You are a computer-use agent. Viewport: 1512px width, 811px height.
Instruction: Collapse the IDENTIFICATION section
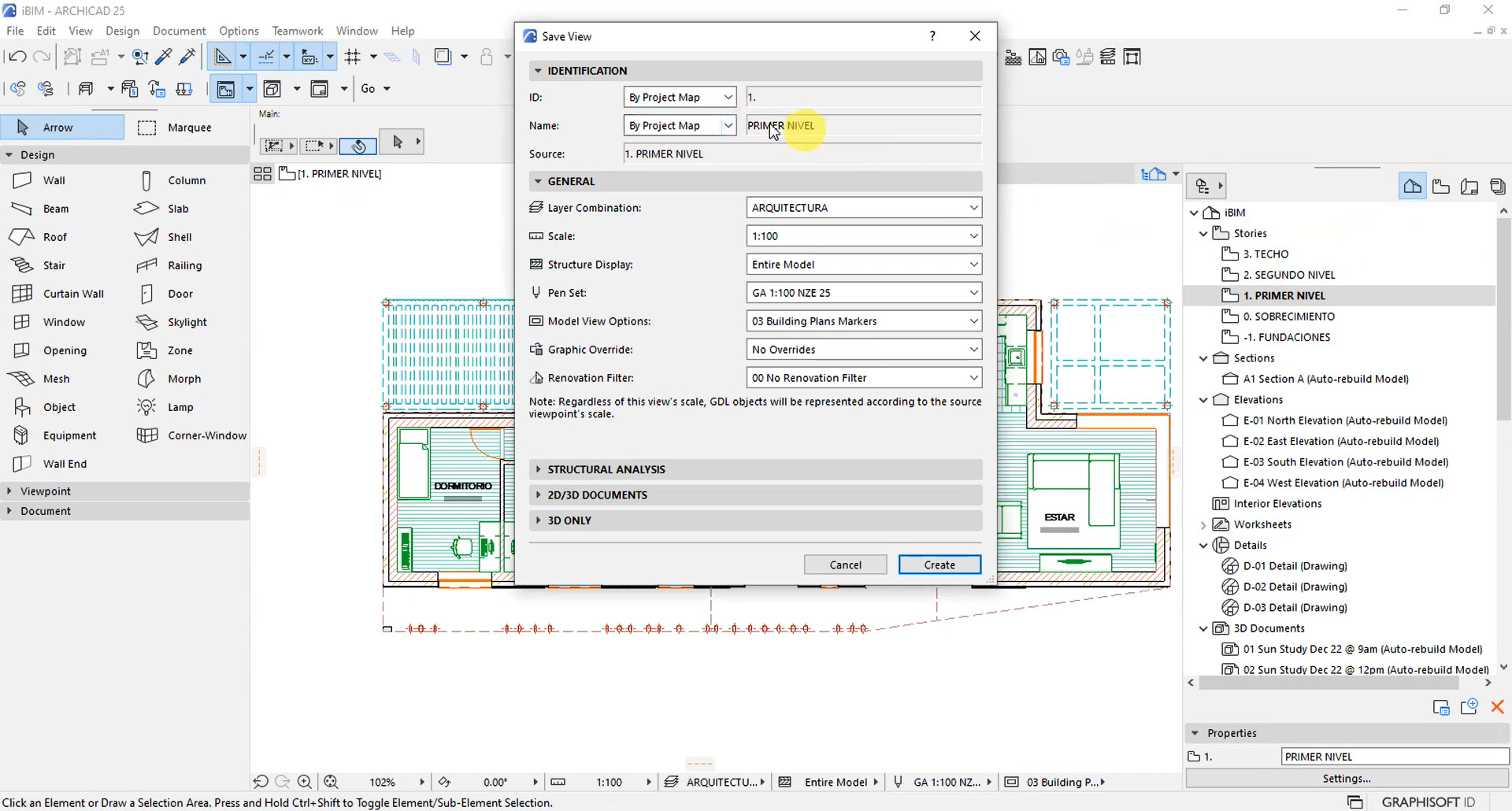(586, 71)
